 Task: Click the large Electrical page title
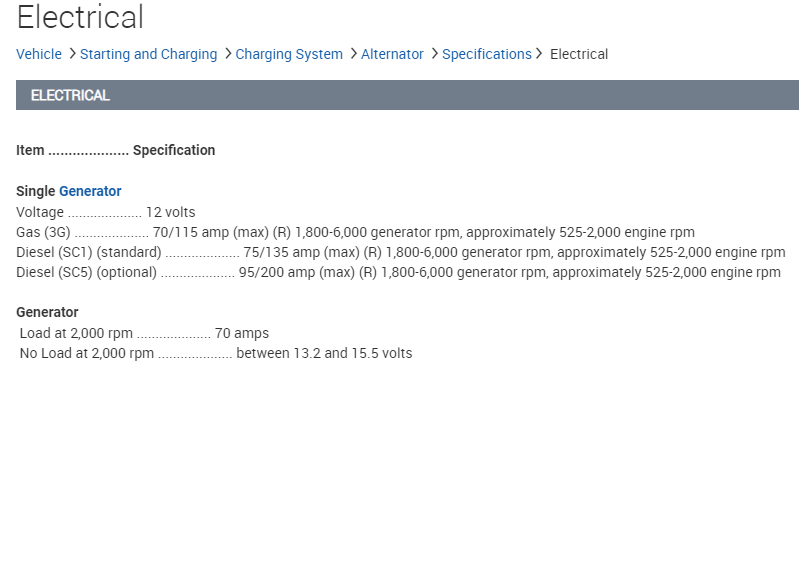[80, 17]
